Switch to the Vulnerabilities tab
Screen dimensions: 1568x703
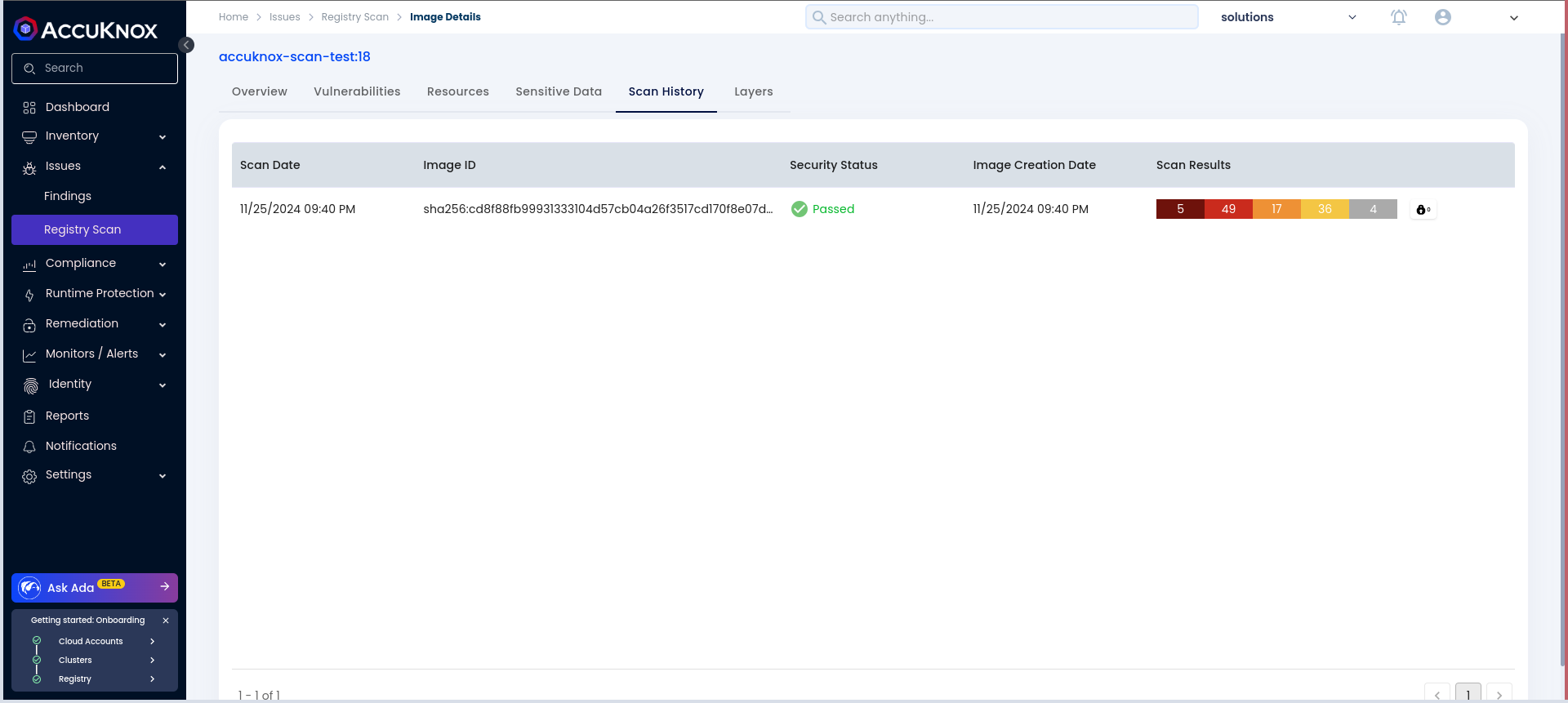tap(357, 91)
